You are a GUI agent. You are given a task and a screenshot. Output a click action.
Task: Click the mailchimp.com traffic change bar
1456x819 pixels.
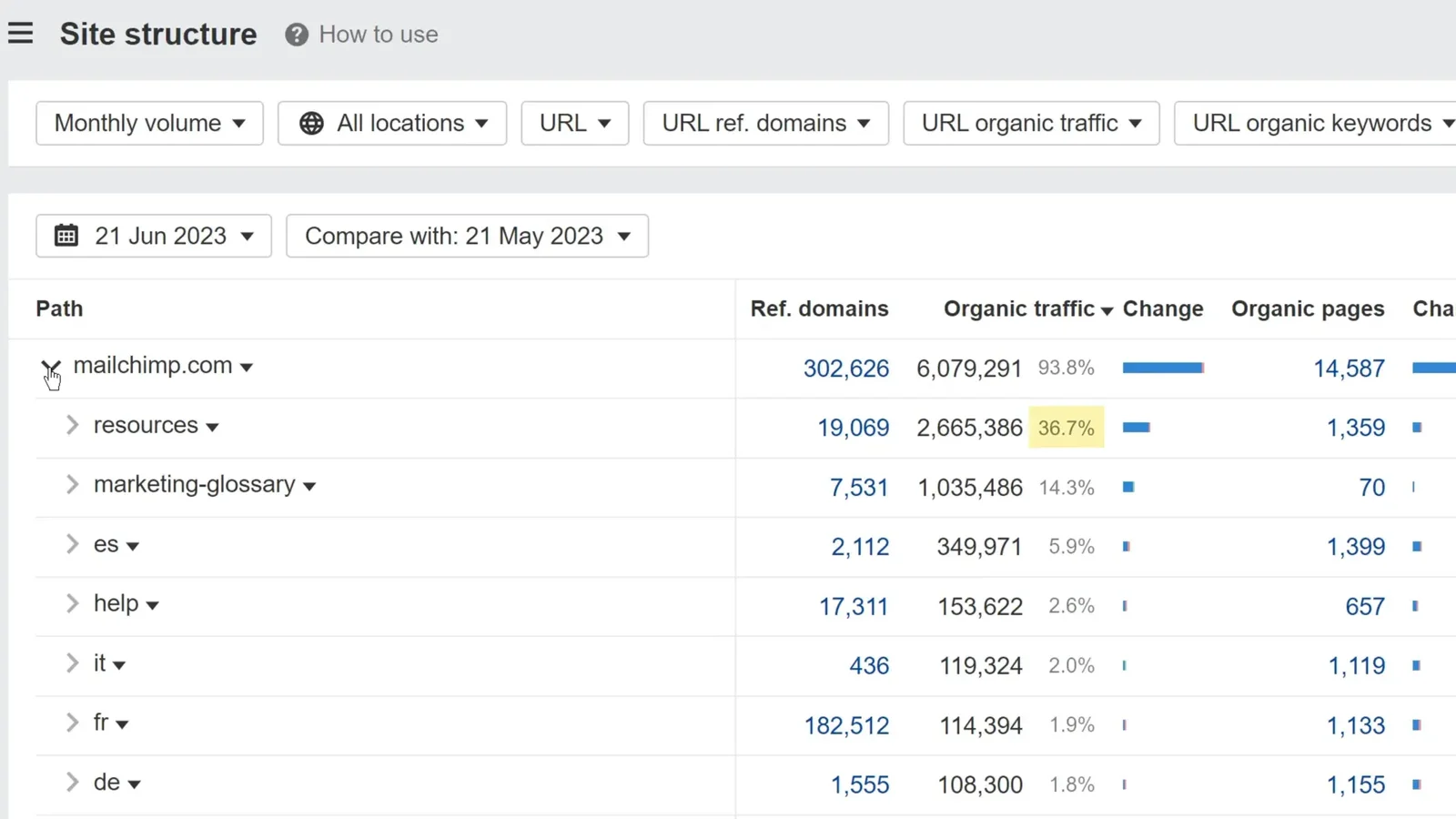(1162, 368)
